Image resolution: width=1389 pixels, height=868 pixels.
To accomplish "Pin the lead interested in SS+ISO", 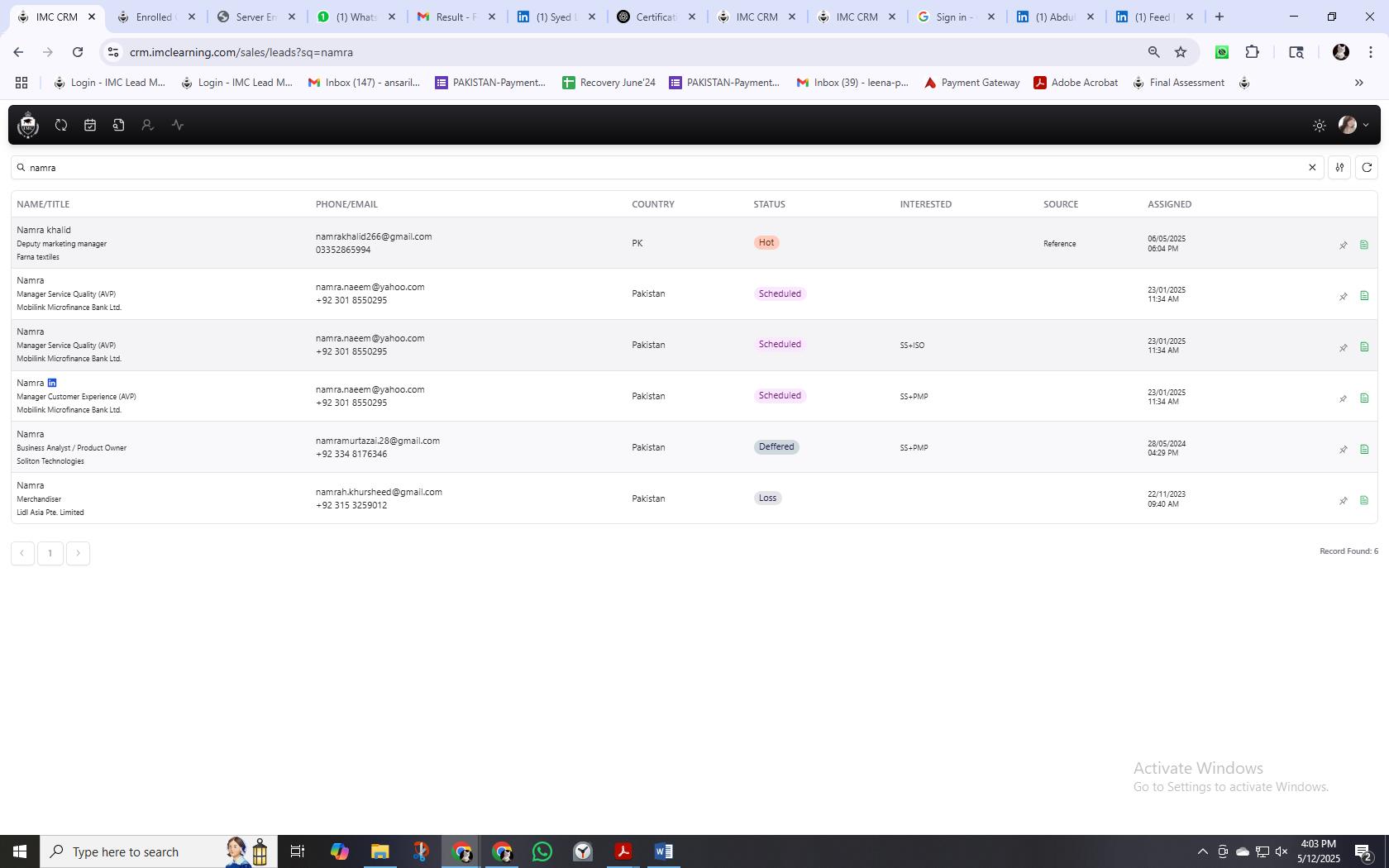I will [x=1343, y=347].
